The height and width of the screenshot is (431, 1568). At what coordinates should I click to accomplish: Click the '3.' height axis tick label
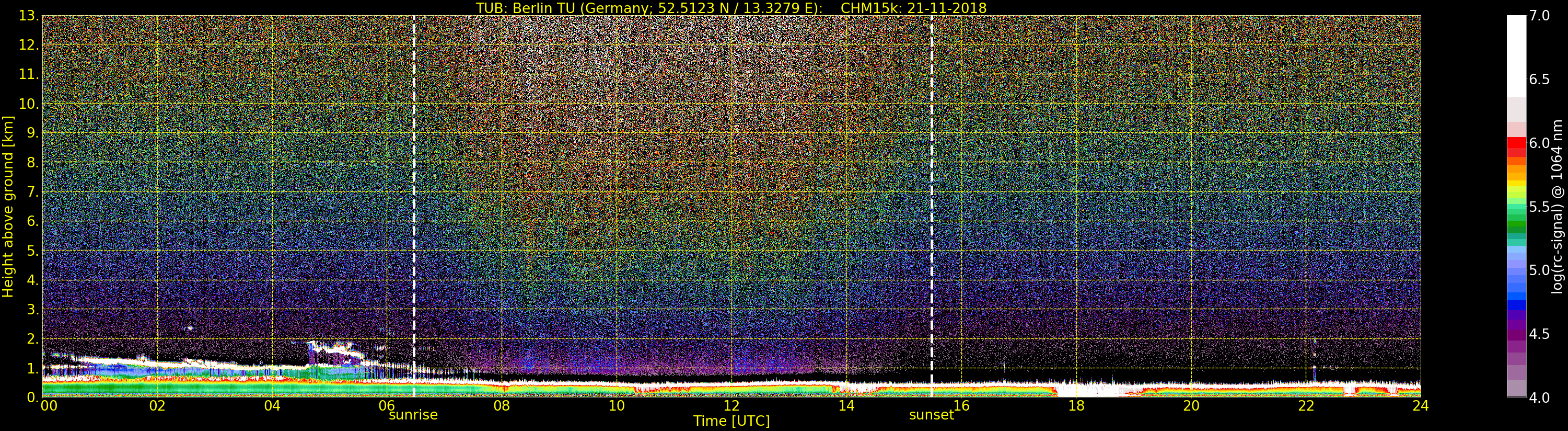coord(33,309)
